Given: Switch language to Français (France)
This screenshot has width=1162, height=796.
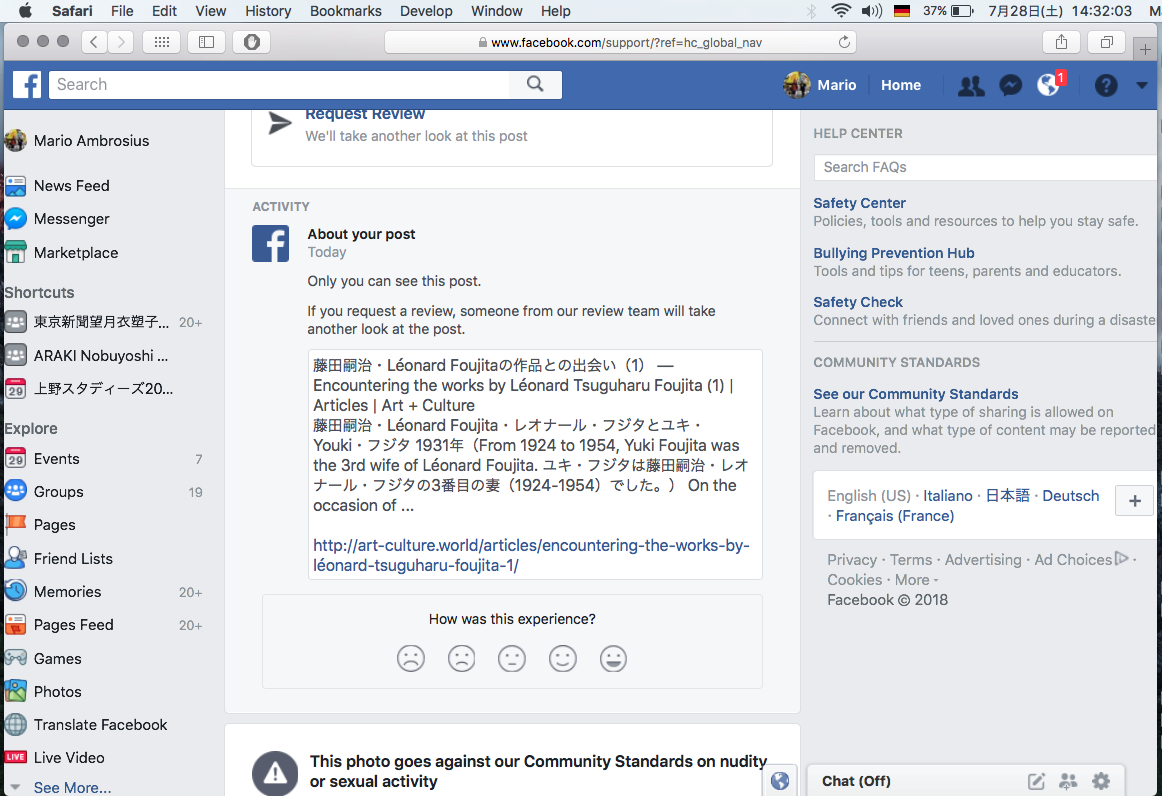Looking at the screenshot, I should 894,516.
